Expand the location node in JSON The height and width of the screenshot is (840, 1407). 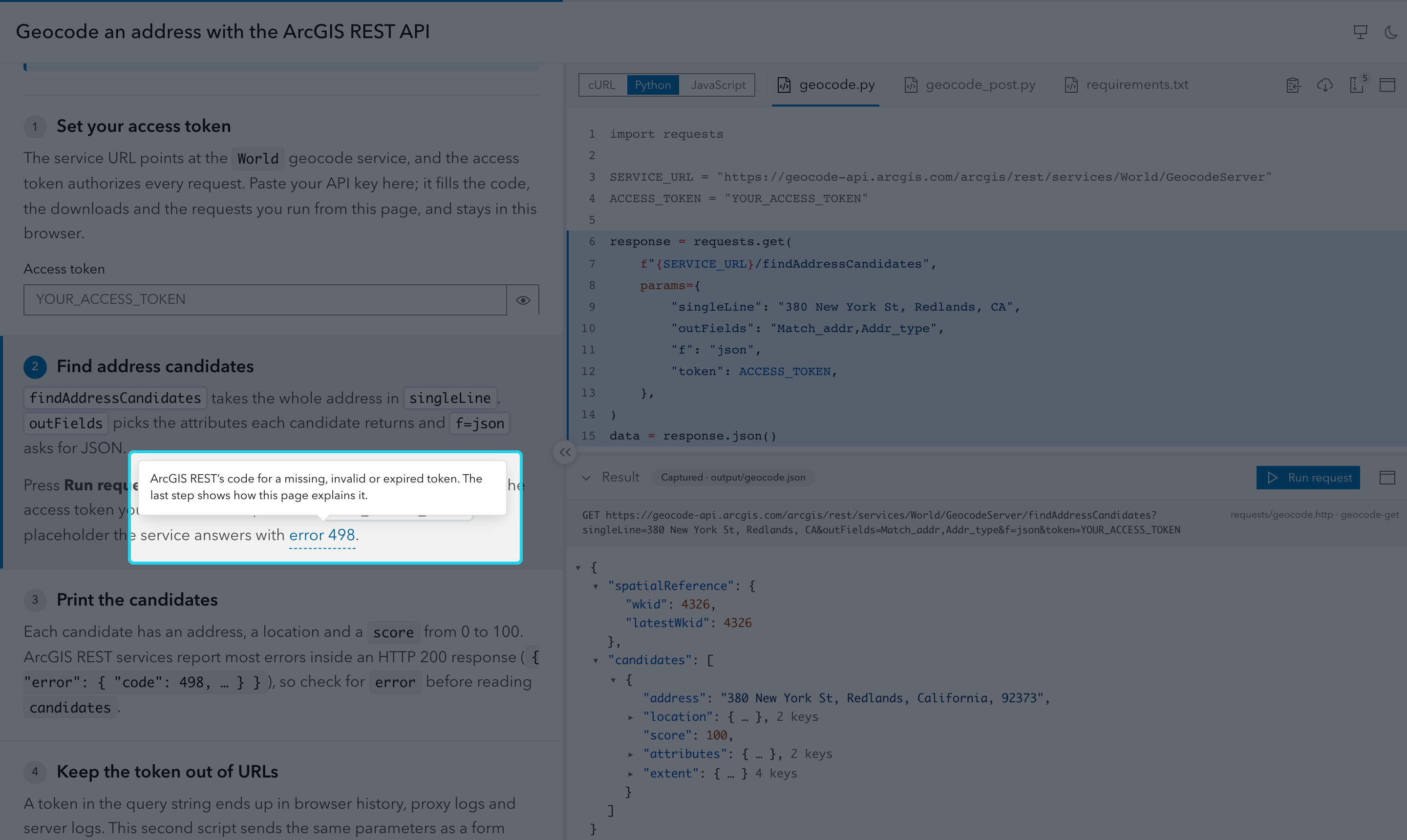point(630,717)
